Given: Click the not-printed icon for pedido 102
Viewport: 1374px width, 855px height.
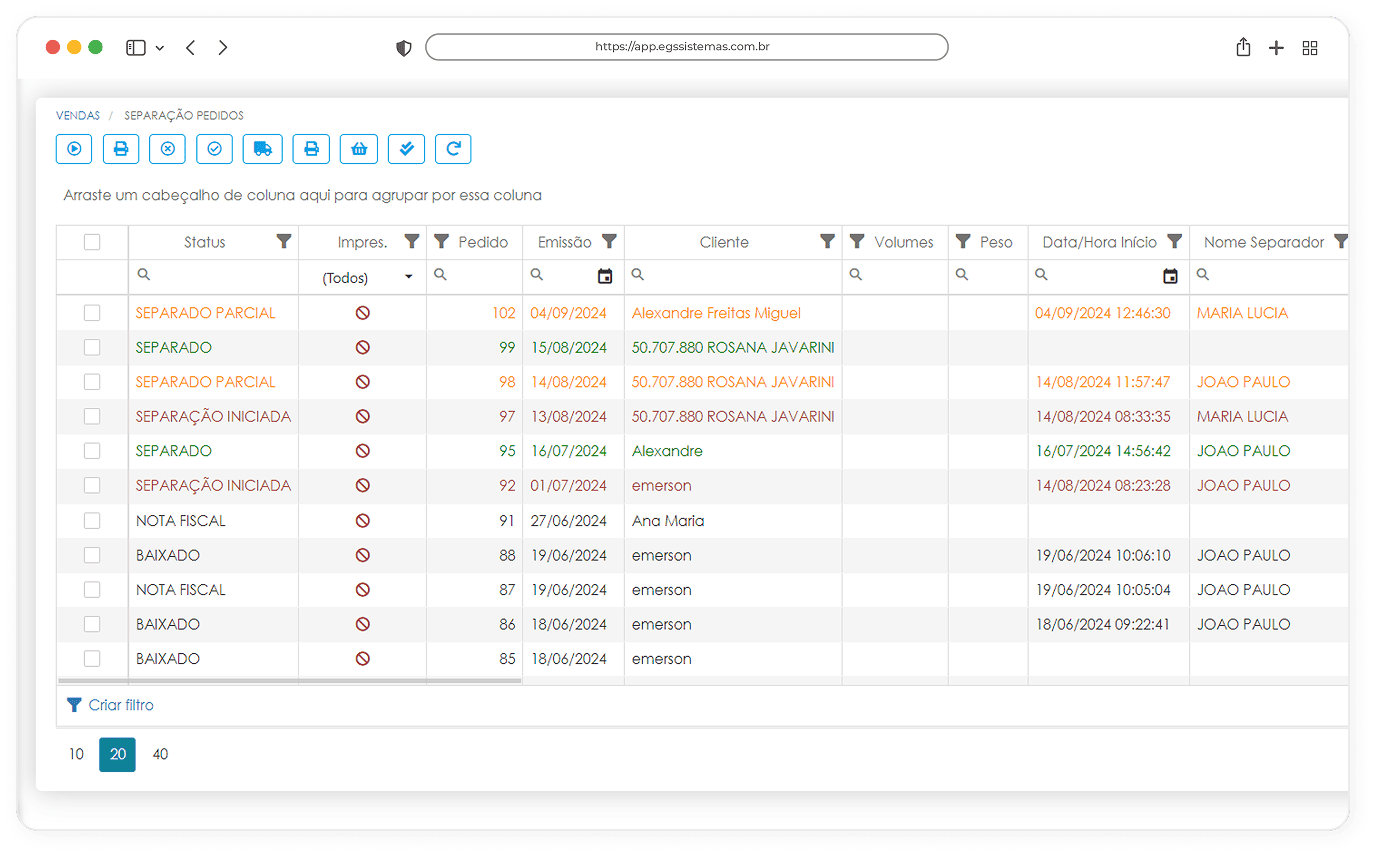Looking at the screenshot, I should (363, 313).
